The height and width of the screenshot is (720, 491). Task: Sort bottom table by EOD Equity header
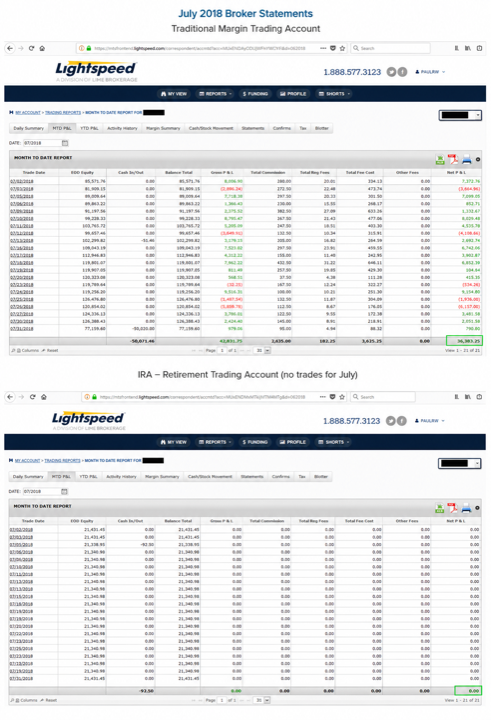(x=82, y=521)
